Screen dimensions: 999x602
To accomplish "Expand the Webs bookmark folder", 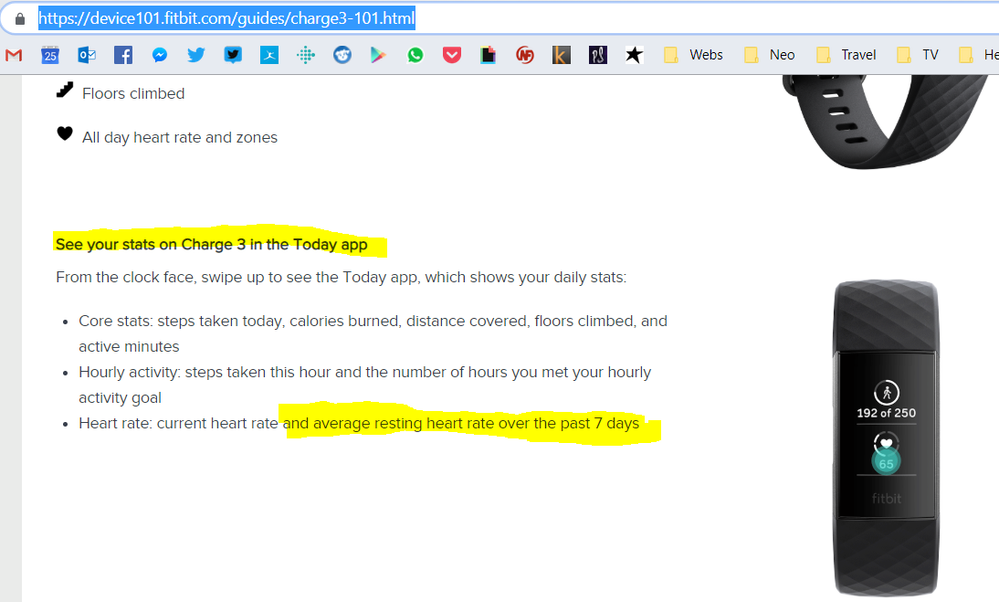I will click(x=694, y=55).
